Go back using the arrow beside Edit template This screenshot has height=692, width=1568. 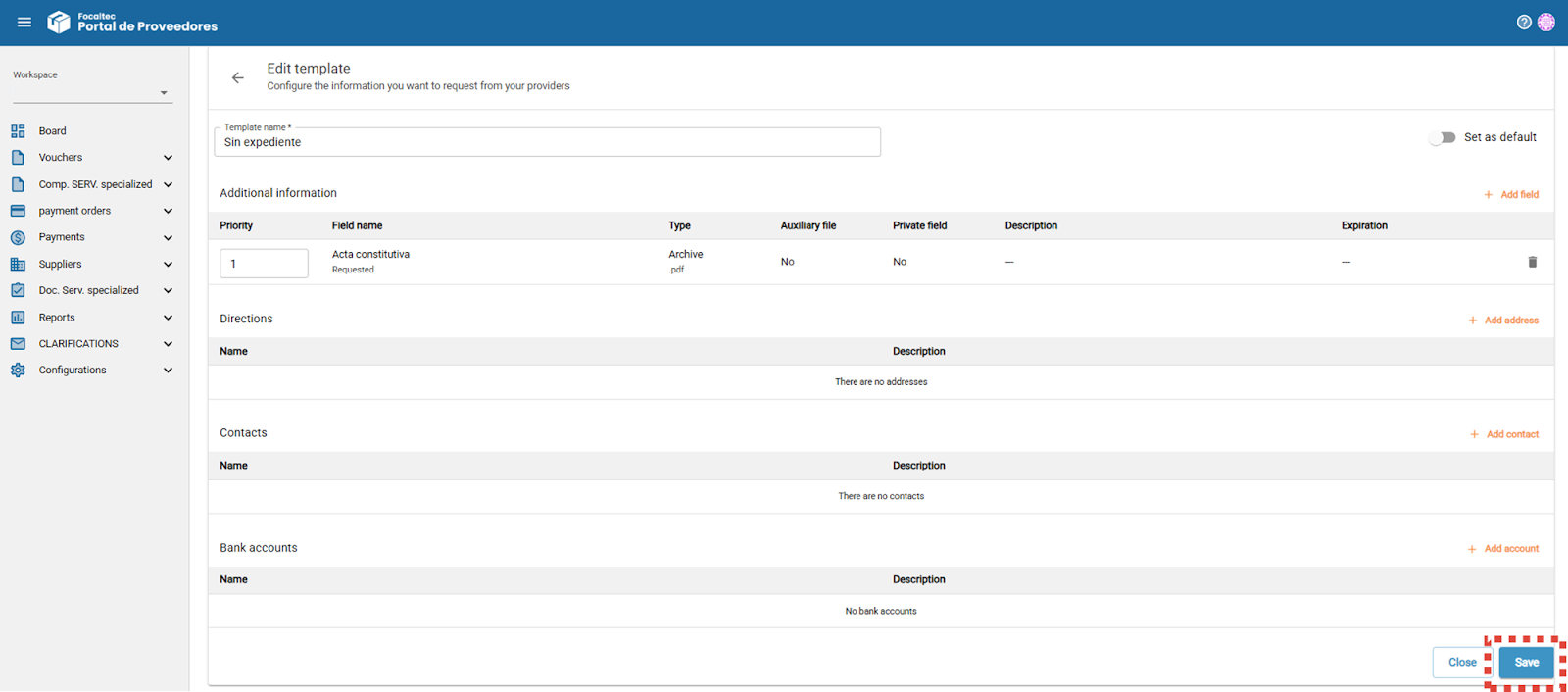click(237, 77)
